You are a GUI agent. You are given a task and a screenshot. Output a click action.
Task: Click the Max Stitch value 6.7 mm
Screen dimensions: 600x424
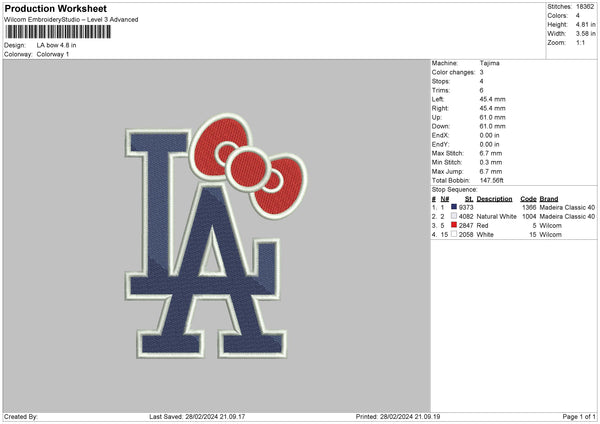click(x=491, y=153)
